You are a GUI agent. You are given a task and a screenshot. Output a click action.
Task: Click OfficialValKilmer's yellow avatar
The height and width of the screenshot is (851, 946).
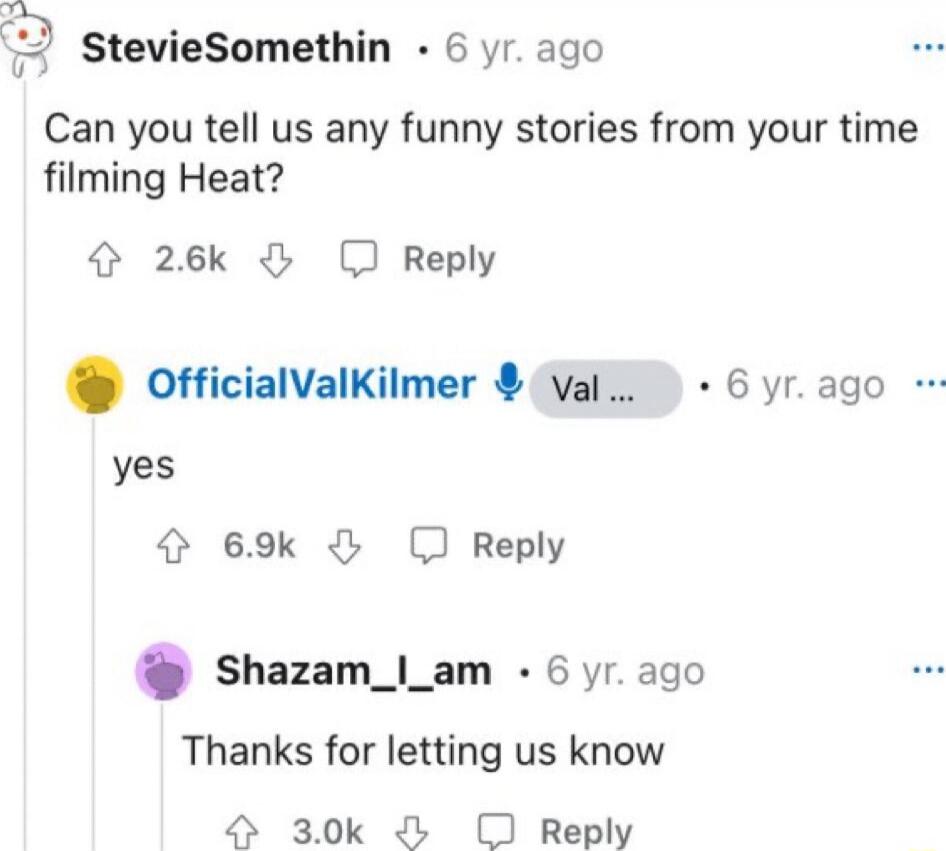click(91, 387)
